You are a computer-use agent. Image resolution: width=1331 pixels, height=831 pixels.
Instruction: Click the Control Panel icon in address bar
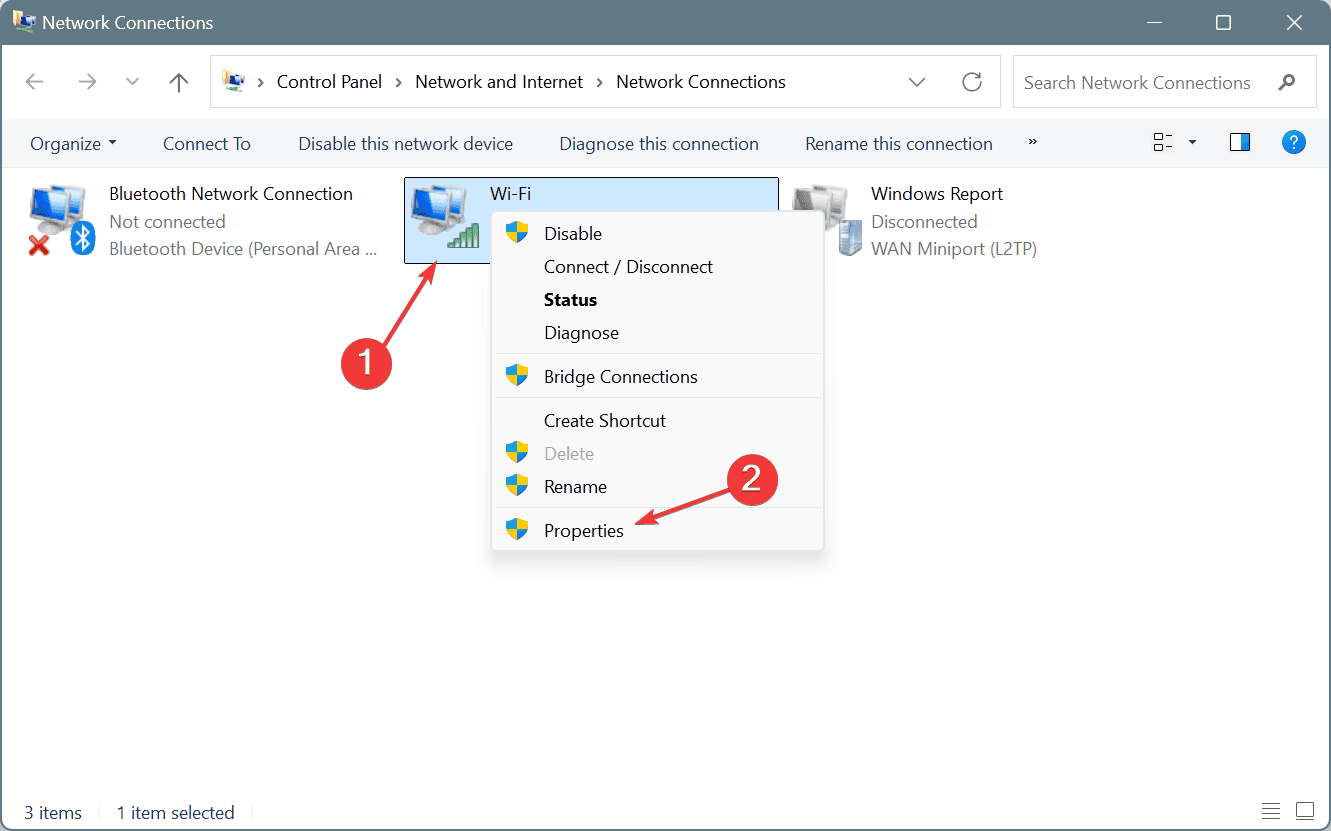pyautogui.click(x=234, y=81)
